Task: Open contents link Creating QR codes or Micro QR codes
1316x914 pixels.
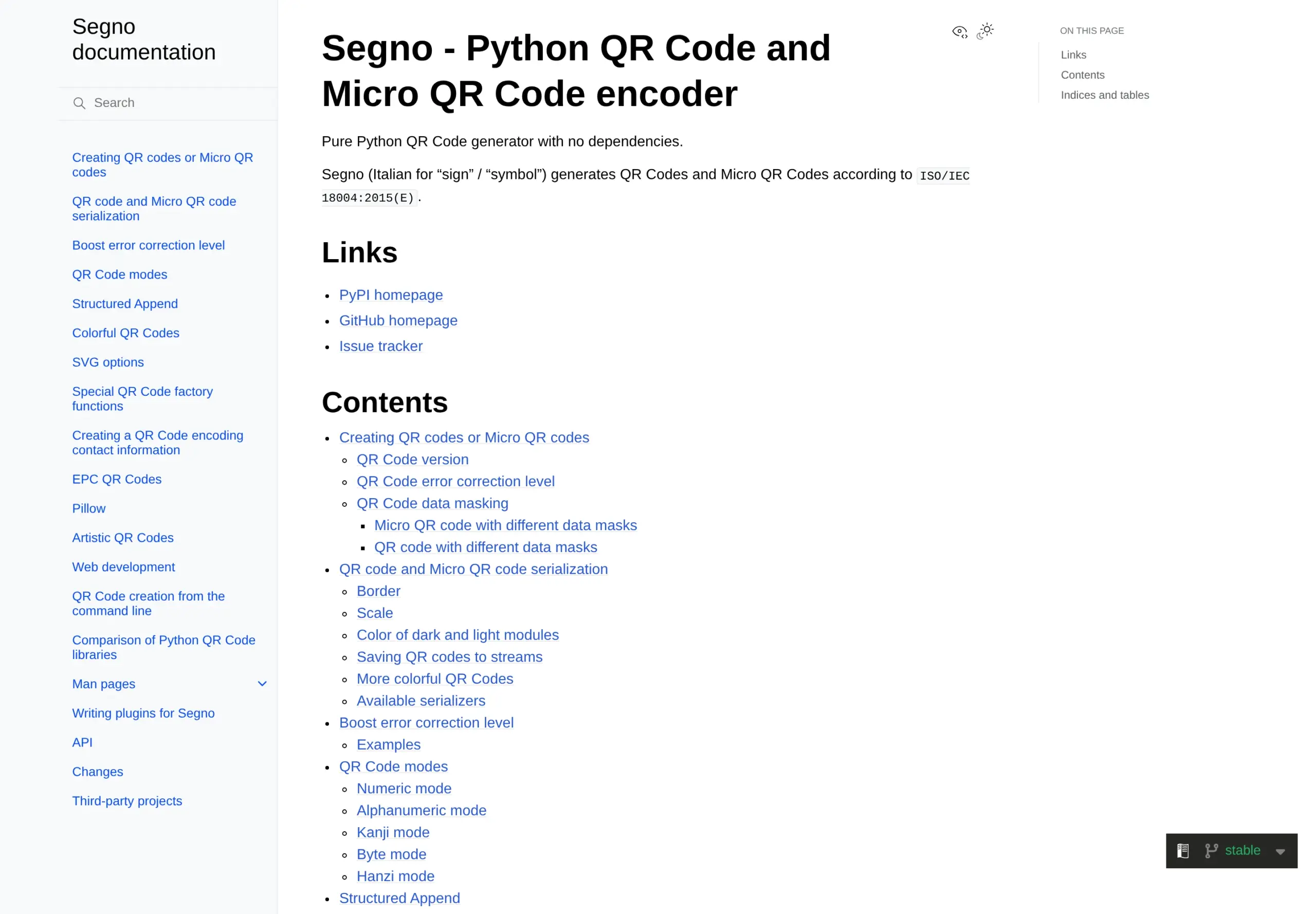Action: pos(464,437)
